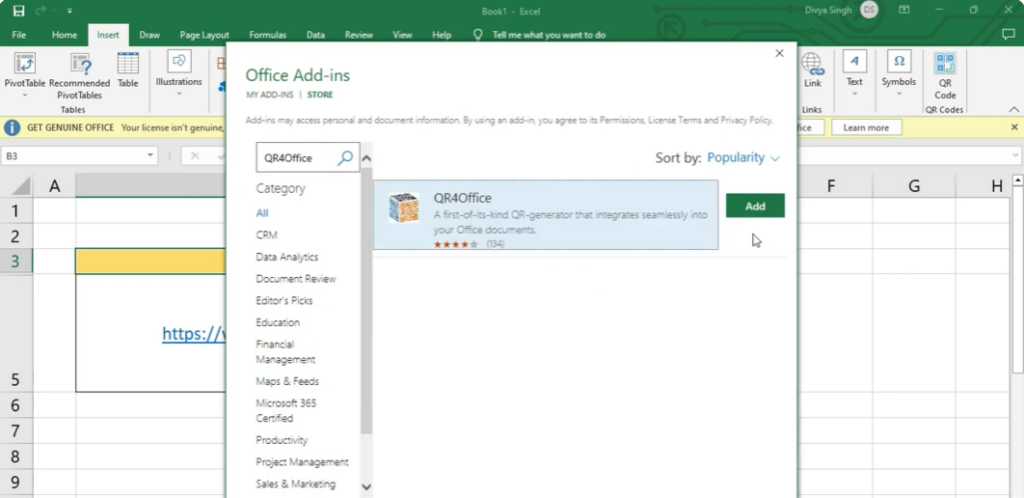Image resolution: width=1024 pixels, height=498 pixels.
Task: Filter by Productivity category
Action: [281, 440]
